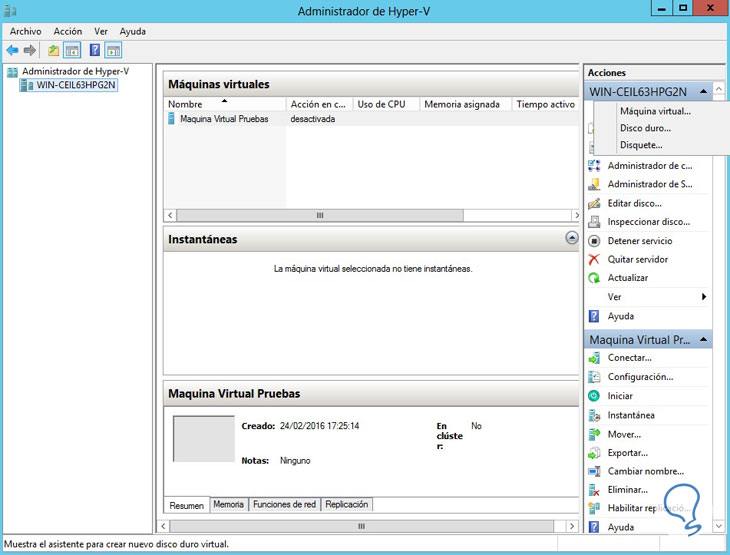Click left arrow of bottom center-pane scrollbar
This screenshot has width=730, height=555.
coord(163,526)
